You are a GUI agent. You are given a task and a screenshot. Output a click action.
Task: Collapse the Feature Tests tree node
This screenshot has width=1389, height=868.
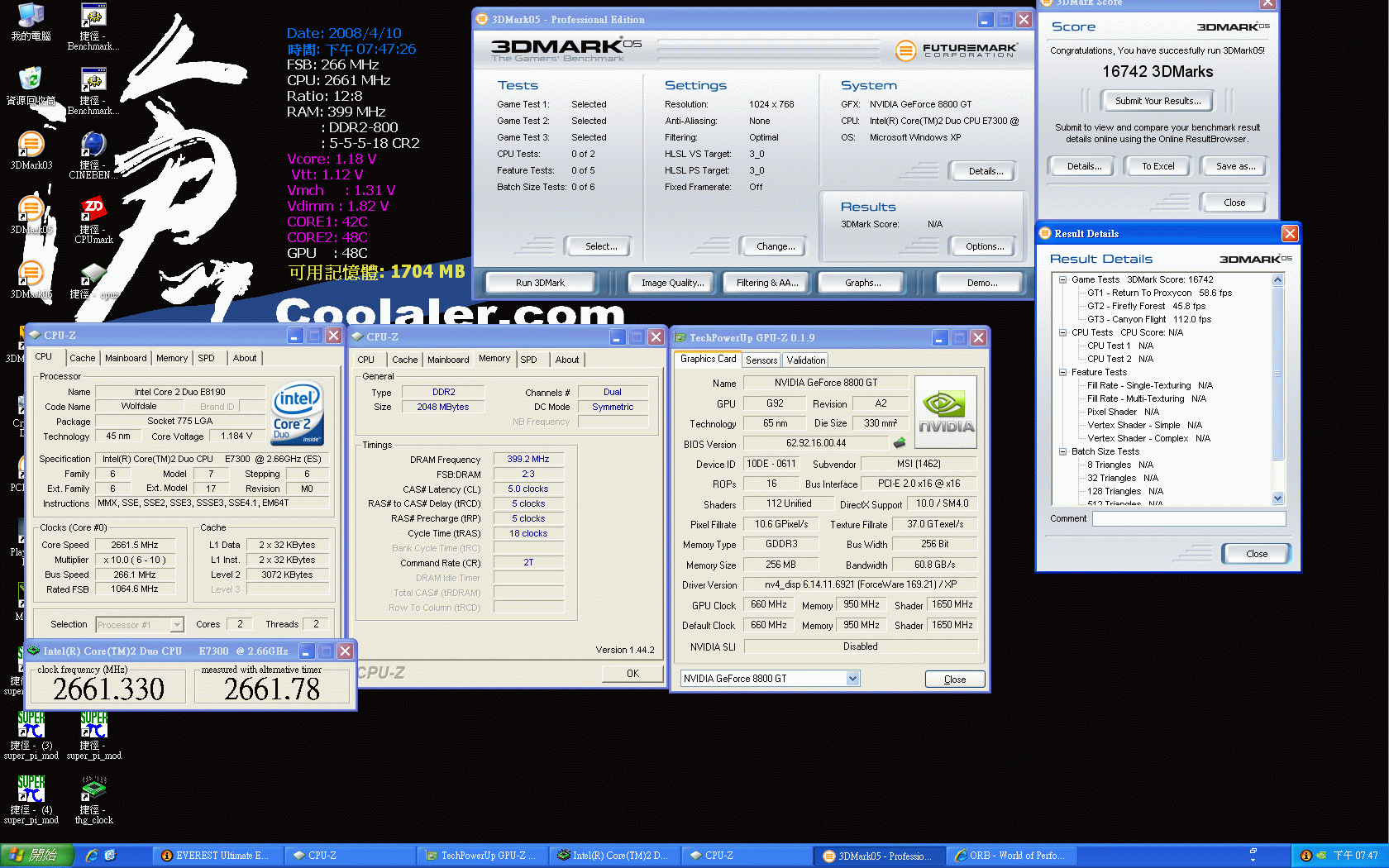tap(1062, 372)
